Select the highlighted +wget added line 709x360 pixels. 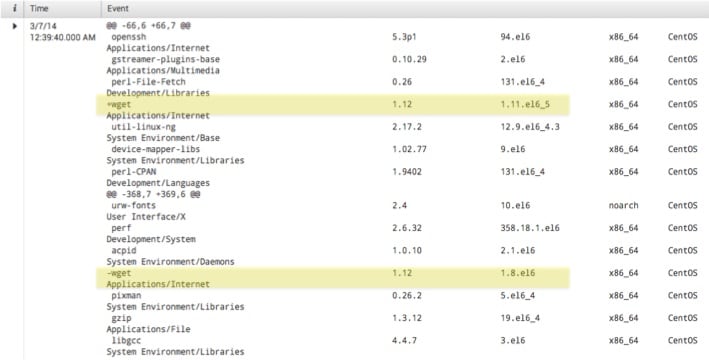click(333, 104)
